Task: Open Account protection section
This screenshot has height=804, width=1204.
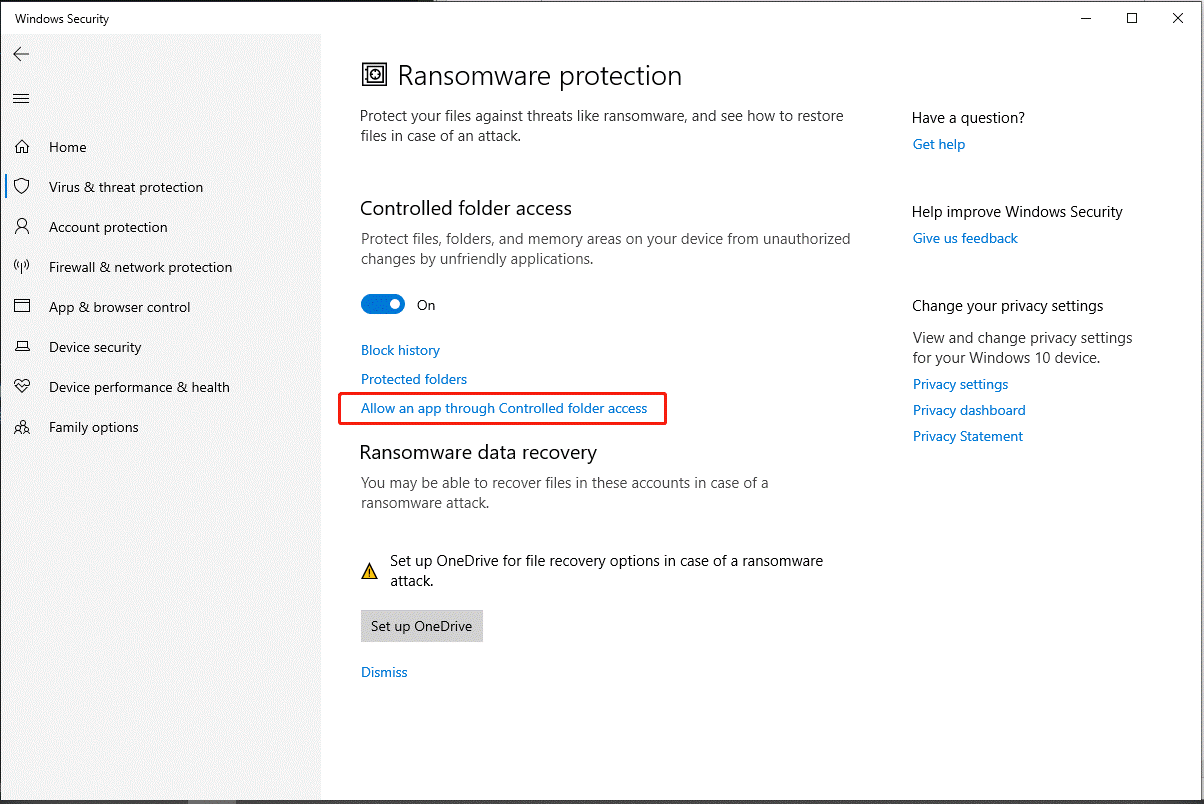Action: pos(108,227)
